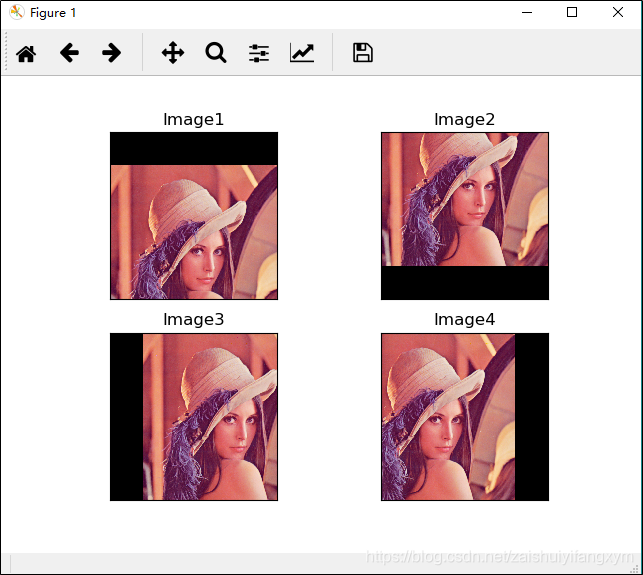
Task: Click the matplotlib Figure 1 window icon
Action: tap(17, 12)
